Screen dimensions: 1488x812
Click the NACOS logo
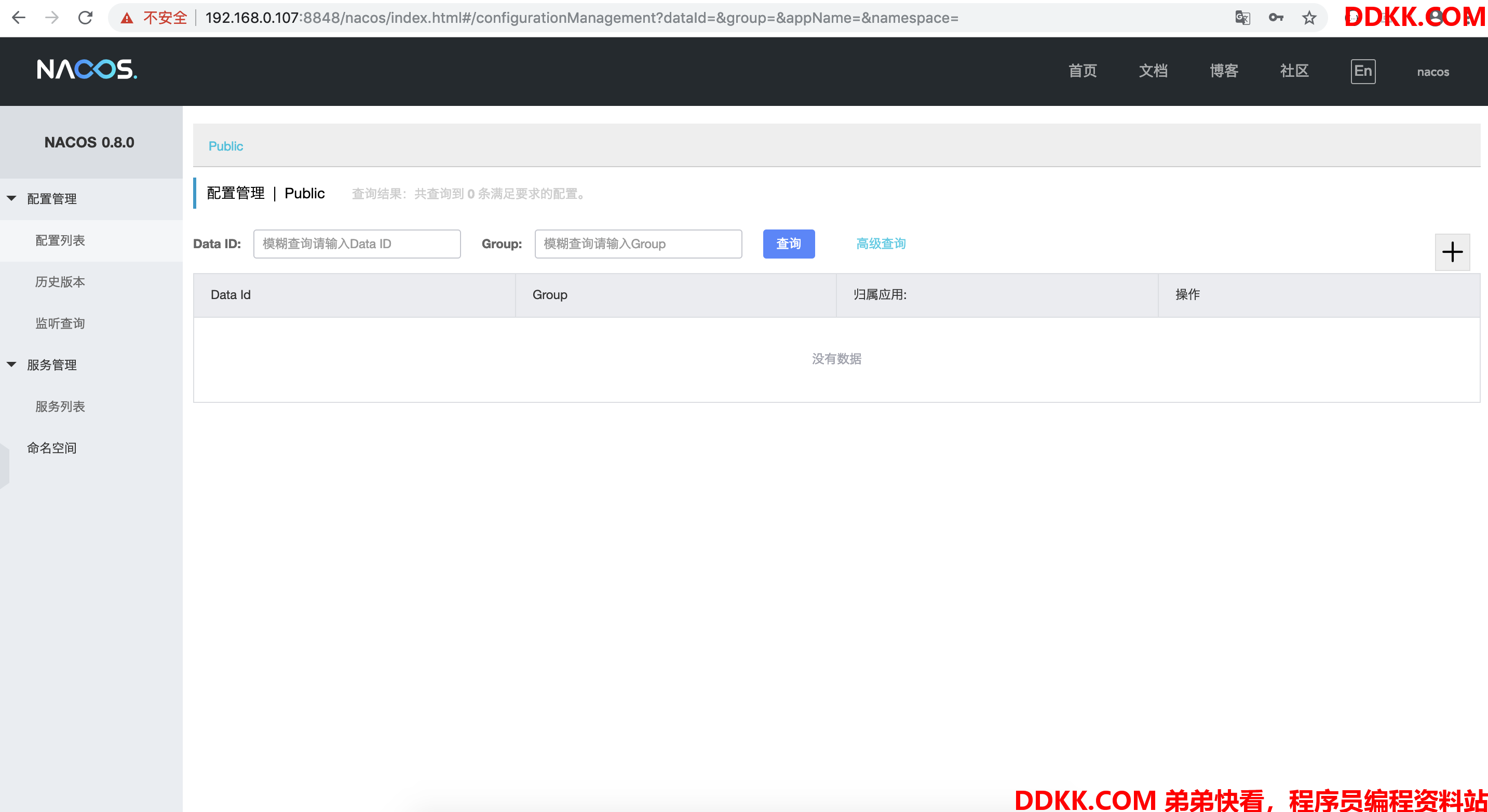pyautogui.click(x=87, y=70)
